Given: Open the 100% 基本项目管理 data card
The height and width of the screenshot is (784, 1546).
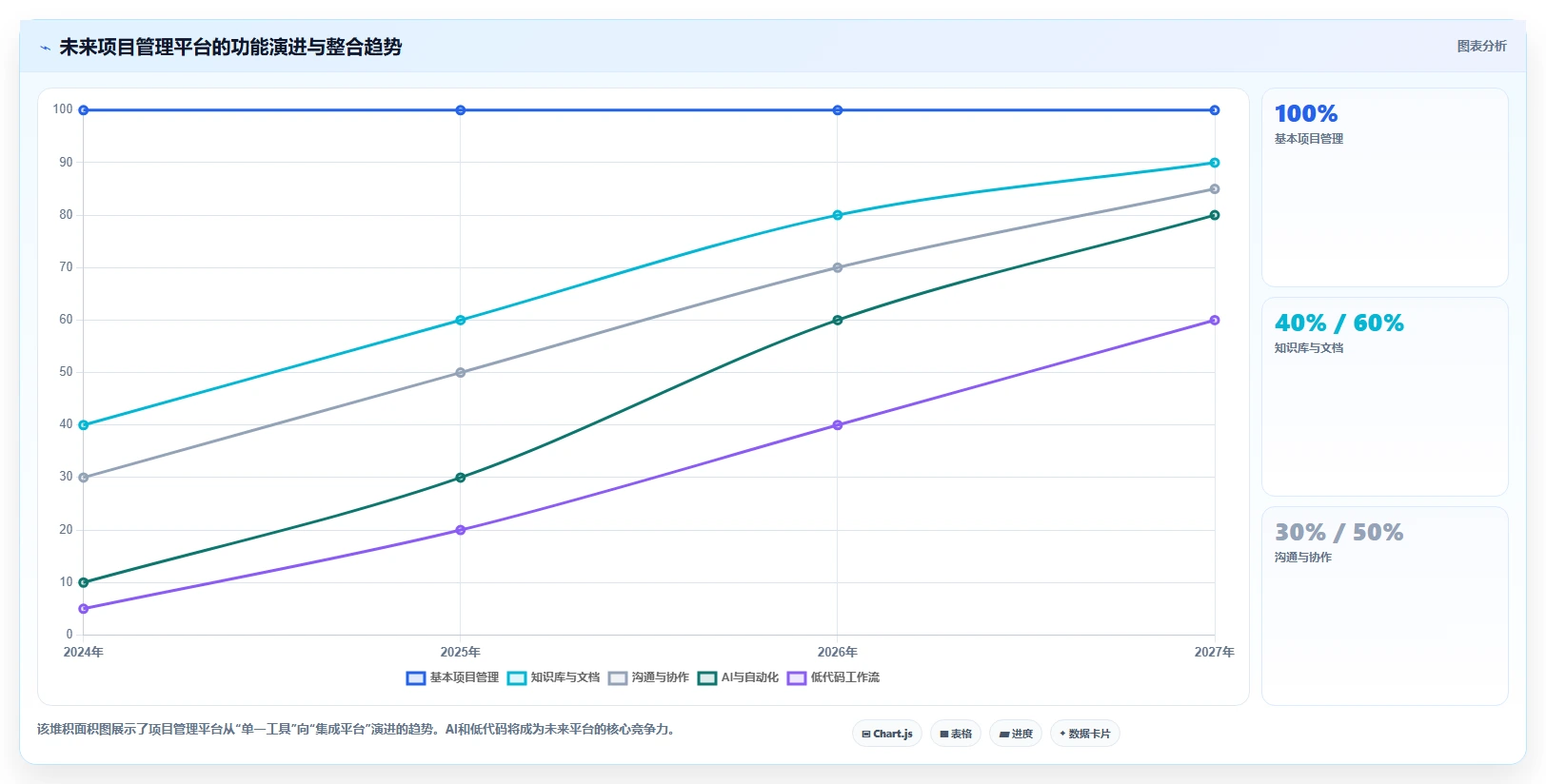Looking at the screenshot, I should pos(1385,187).
